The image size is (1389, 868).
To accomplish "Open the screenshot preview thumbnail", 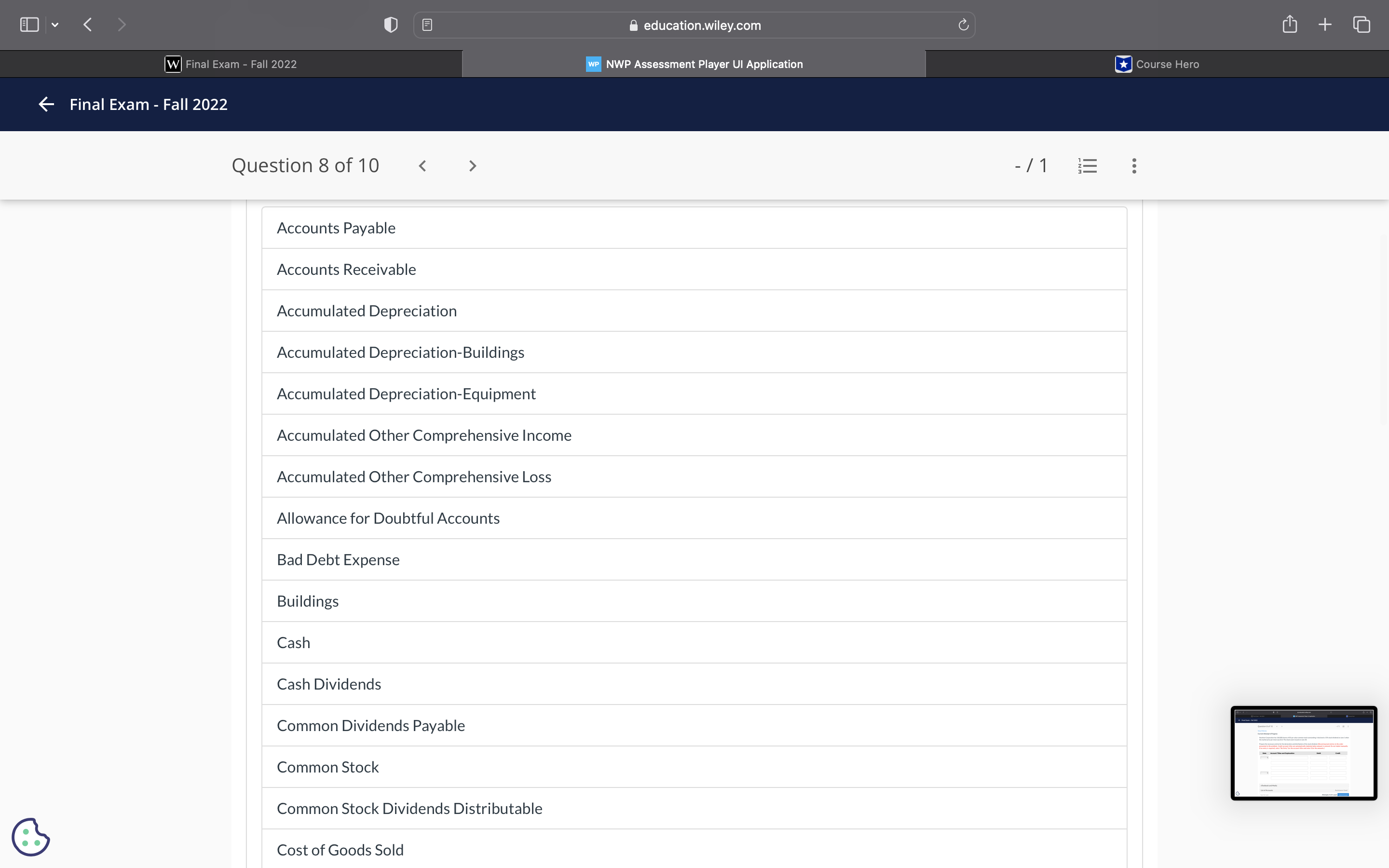I will point(1303,753).
